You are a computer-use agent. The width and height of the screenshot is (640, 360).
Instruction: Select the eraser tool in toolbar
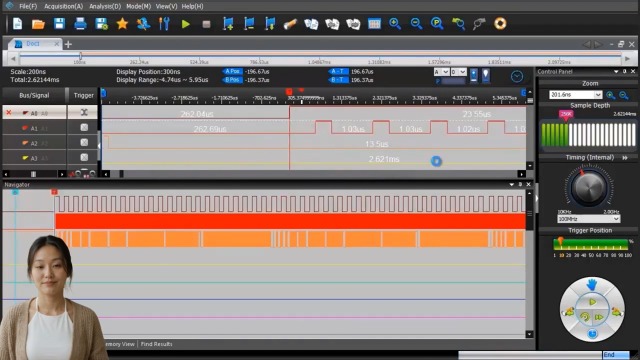(x=290, y=24)
